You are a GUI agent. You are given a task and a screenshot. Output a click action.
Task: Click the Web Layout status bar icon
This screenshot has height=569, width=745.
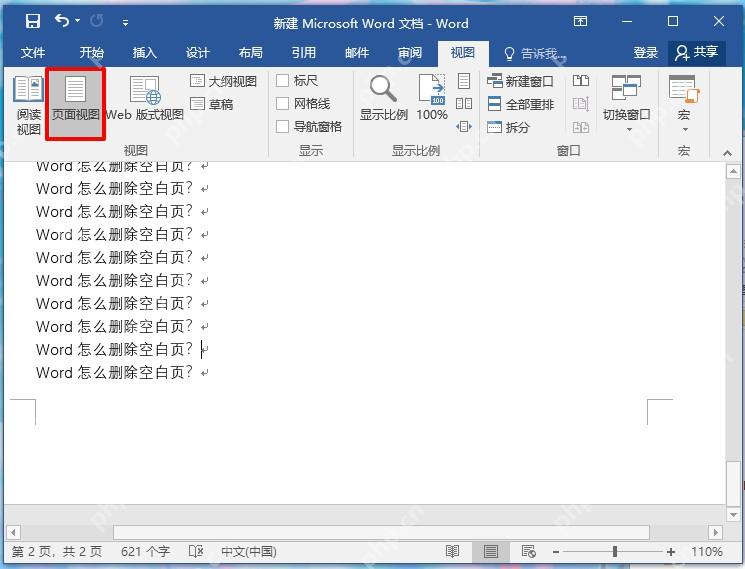pyautogui.click(x=528, y=551)
